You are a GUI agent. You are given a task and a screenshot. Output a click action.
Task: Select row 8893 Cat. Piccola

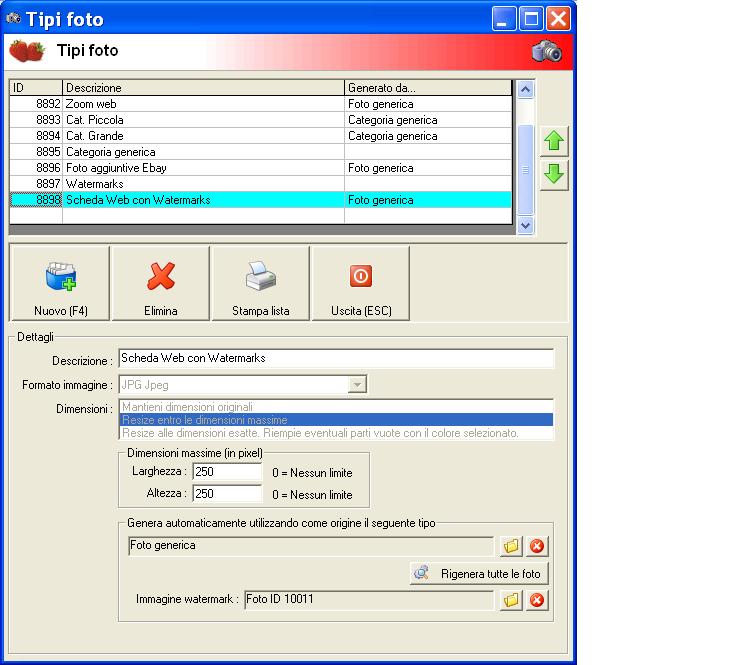pyautogui.click(x=261, y=120)
